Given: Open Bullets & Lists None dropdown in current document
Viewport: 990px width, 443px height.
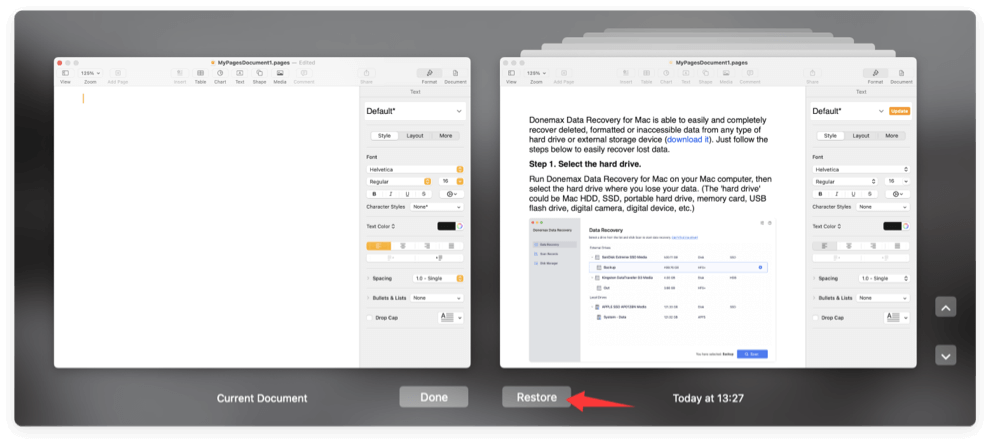Looking at the screenshot, I should pos(437,298).
